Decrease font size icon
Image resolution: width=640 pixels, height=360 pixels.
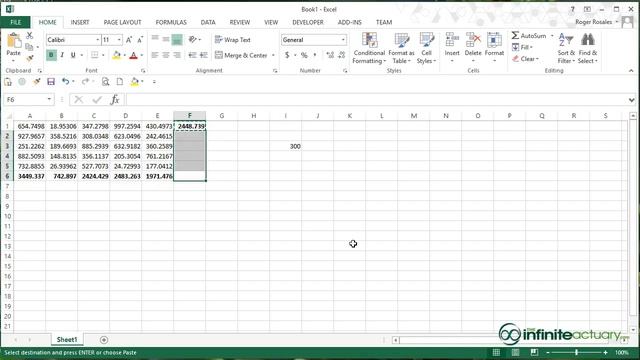(x=140, y=40)
